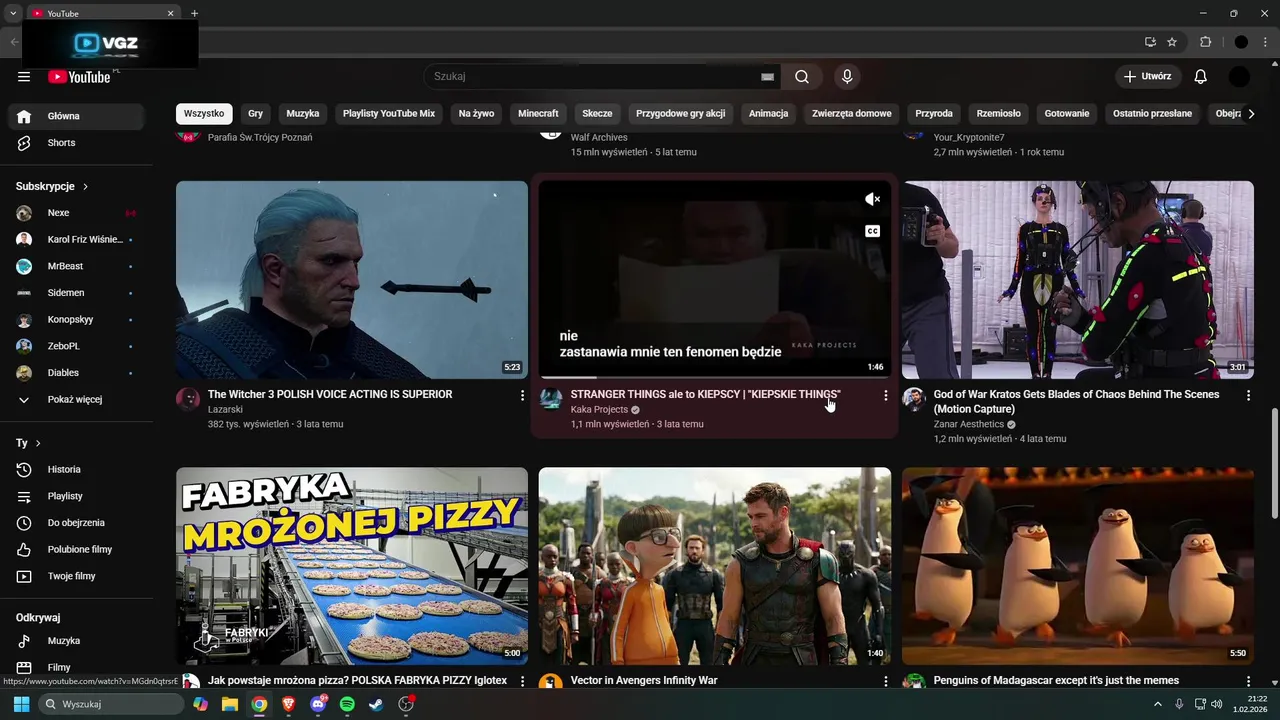Show more category chips with the arrow
This screenshot has height=720, width=1280.
pyautogui.click(x=1250, y=114)
